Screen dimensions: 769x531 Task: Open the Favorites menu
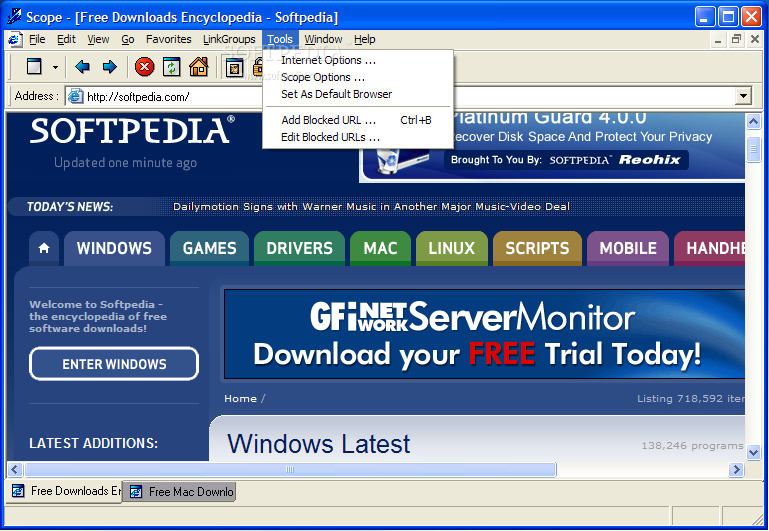pyautogui.click(x=169, y=39)
